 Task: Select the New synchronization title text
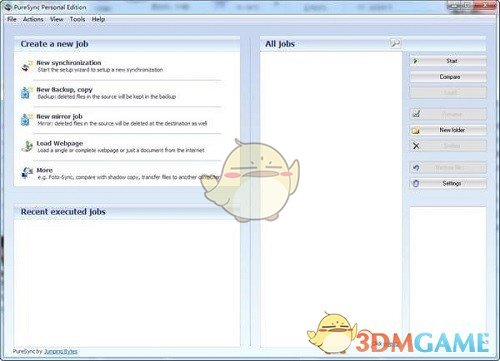[69, 63]
